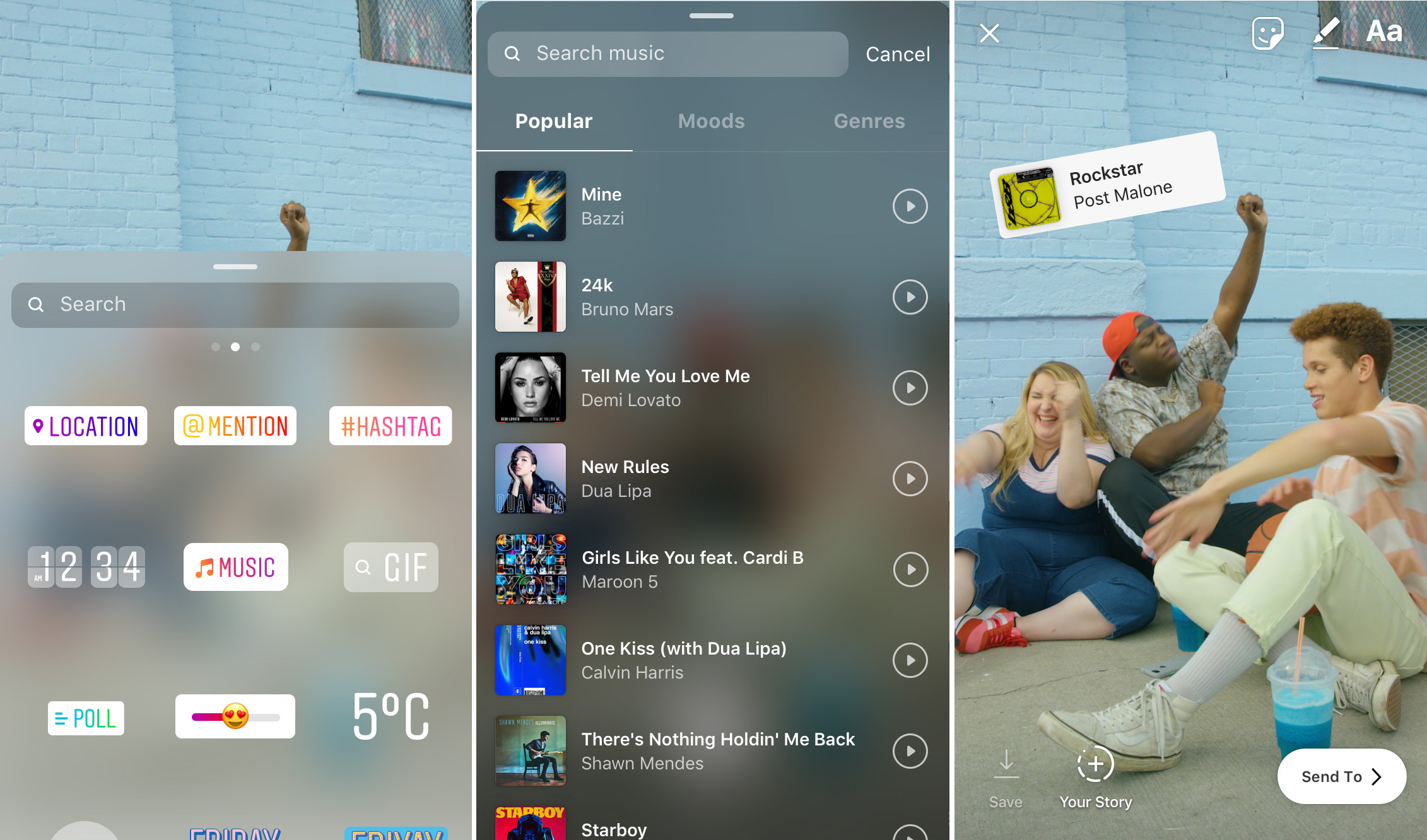
Task: Click the Hashtag sticker icon
Action: (x=390, y=424)
